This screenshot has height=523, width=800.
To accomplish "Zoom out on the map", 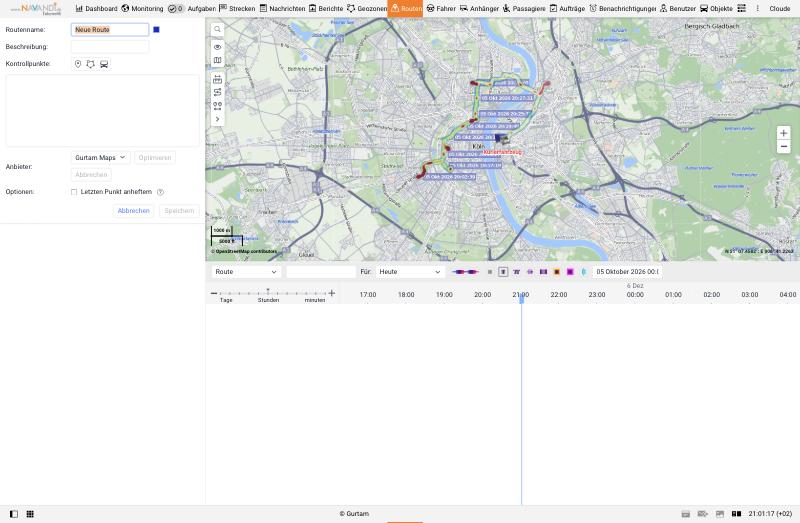I will 784,146.
